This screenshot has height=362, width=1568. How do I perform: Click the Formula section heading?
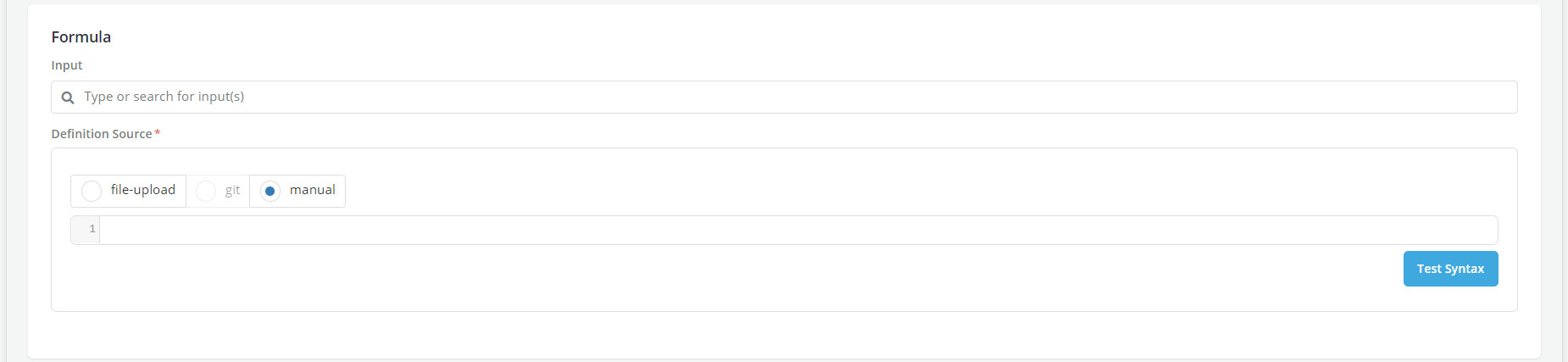pyautogui.click(x=81, y=37)
